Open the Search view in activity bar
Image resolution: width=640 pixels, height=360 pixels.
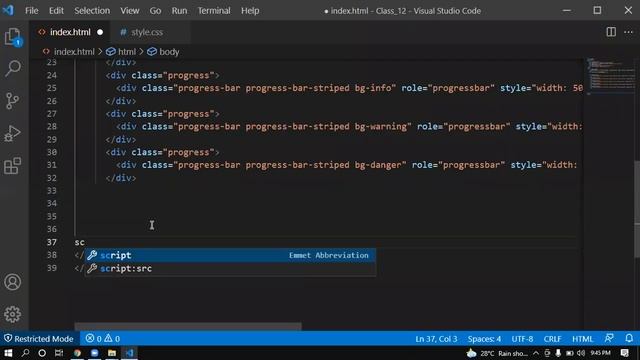point(13,69)
